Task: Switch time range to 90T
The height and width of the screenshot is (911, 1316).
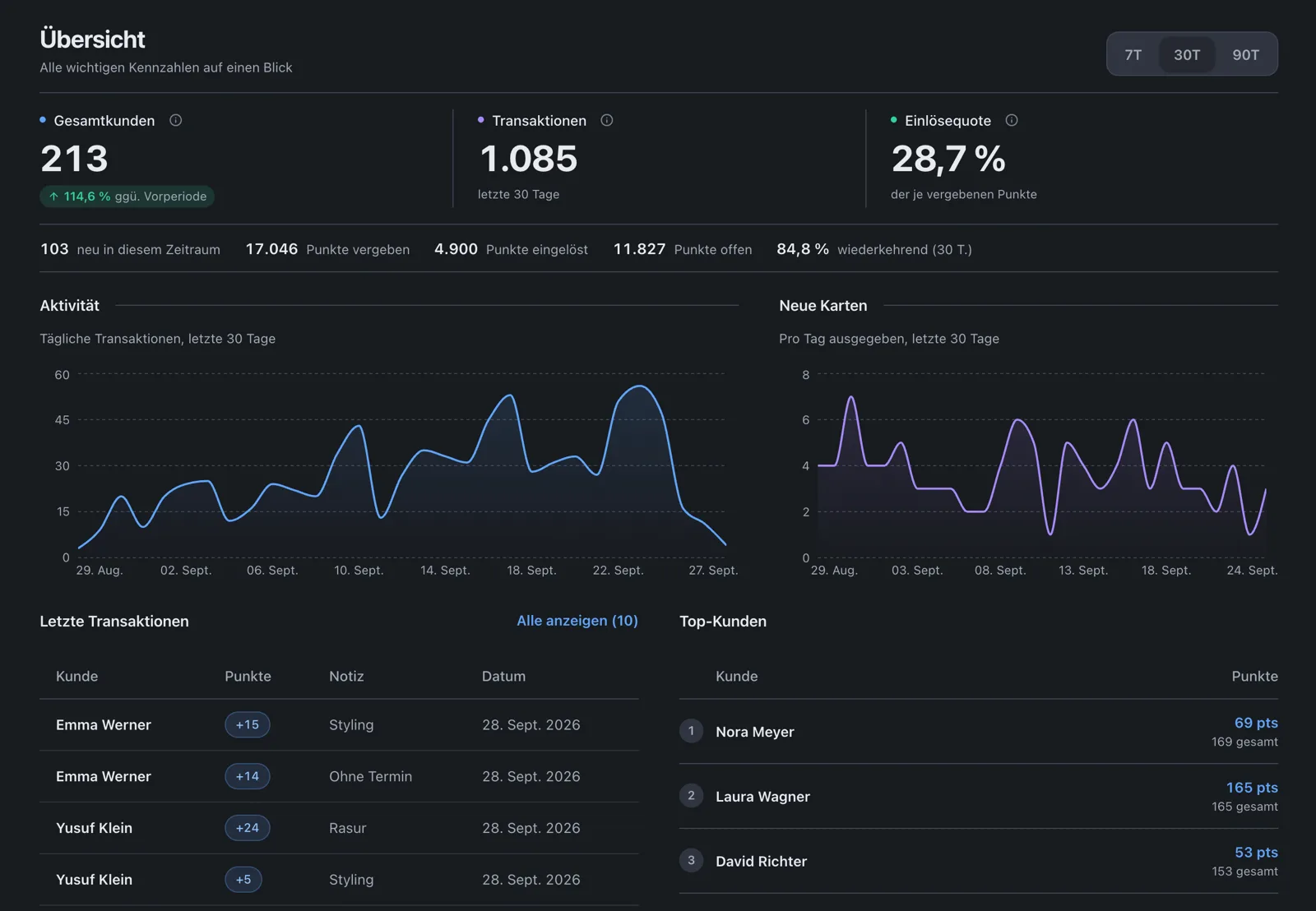Action: [x=1245, y=54]
